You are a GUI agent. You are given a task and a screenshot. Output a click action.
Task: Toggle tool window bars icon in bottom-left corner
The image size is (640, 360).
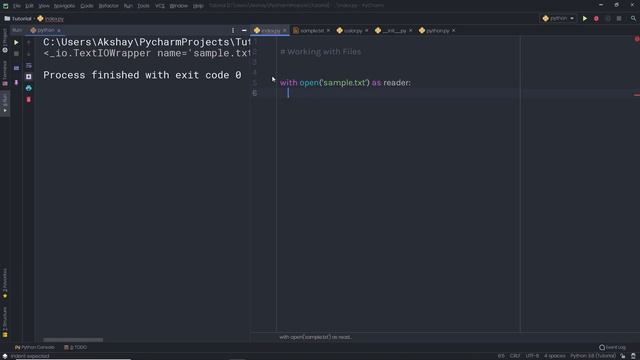pos(5,356)
